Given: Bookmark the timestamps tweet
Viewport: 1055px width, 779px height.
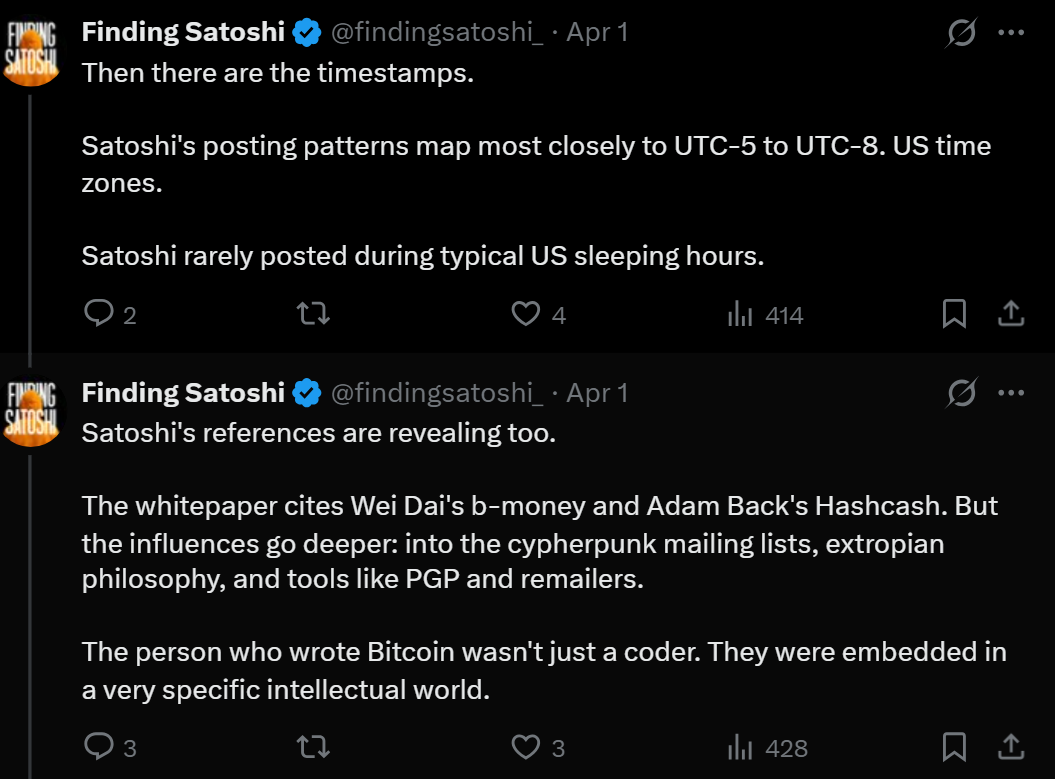Looking at the screenshot, I should 955,315.
